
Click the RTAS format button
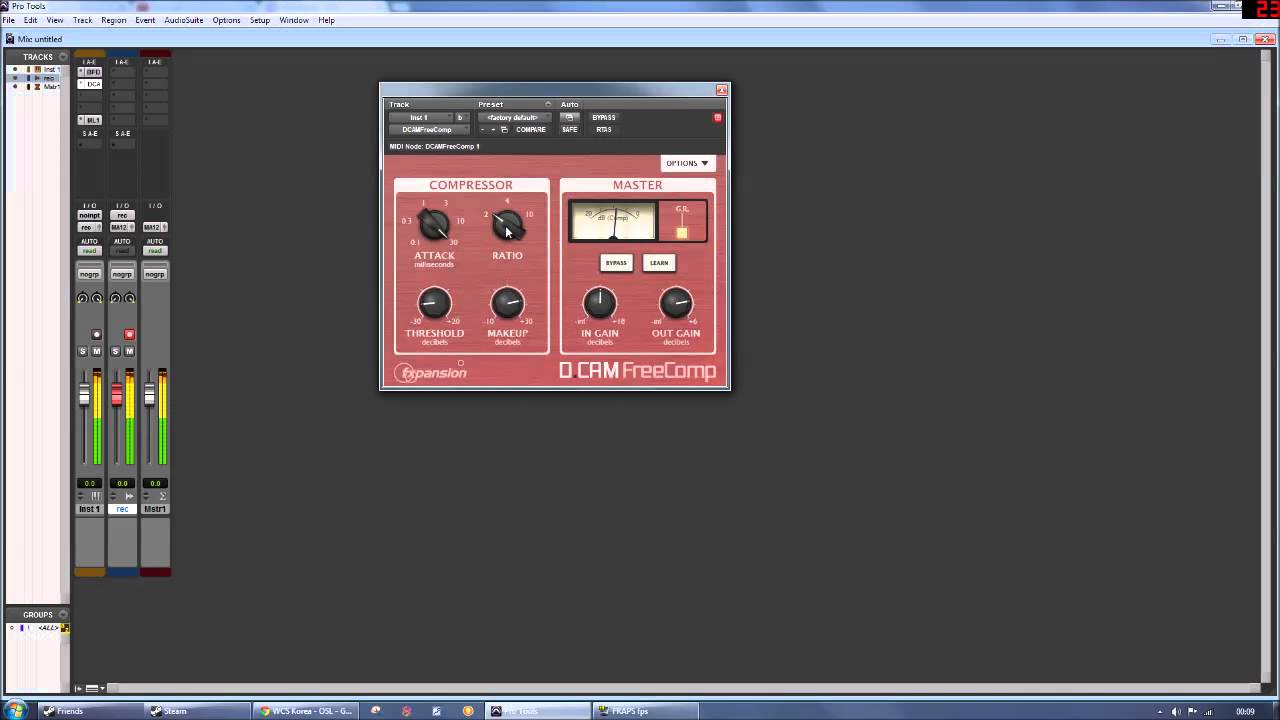coord(604,130)
